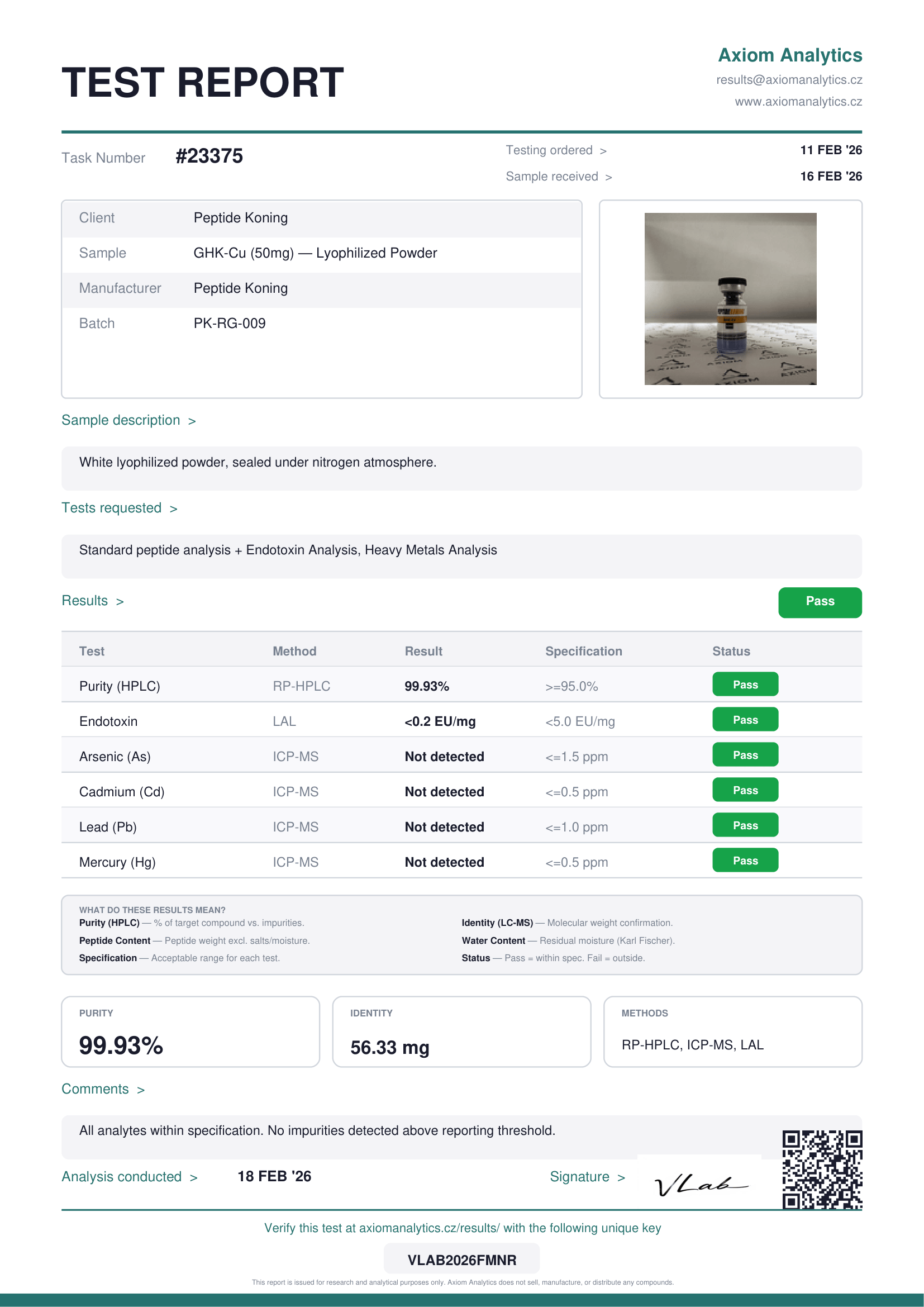Click the QR code image

pos(822,1169)
